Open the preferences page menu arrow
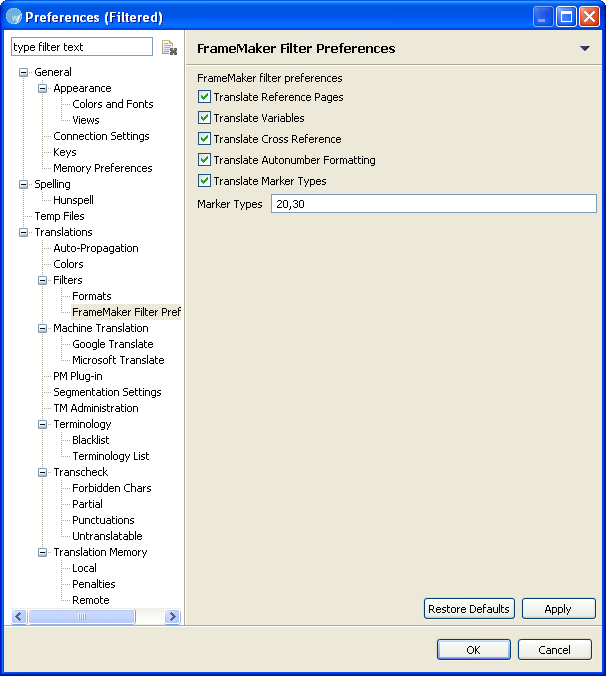Screen dimensions: 606x676 click(584, 48)
